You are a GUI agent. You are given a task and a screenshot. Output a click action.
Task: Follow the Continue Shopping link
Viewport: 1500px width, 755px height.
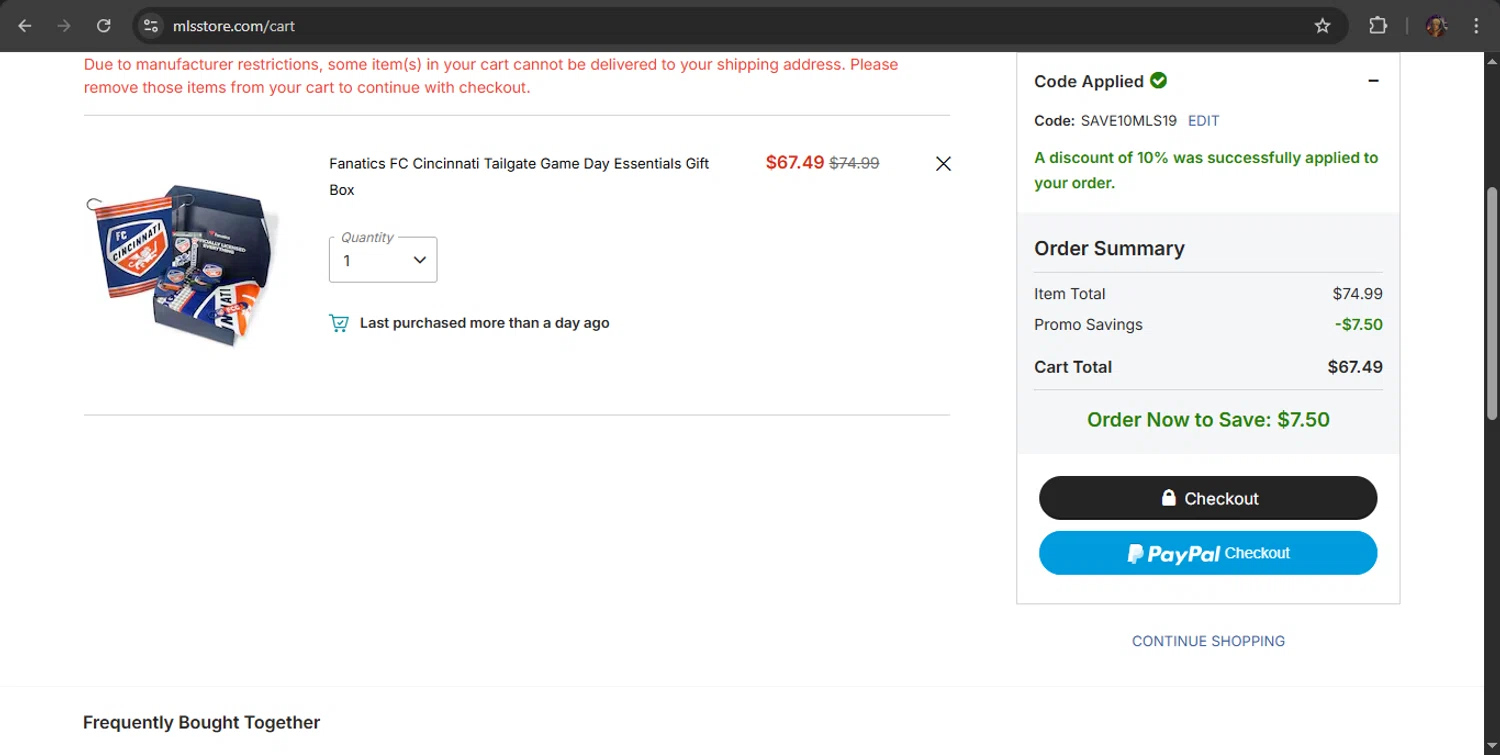(1208, 641)
